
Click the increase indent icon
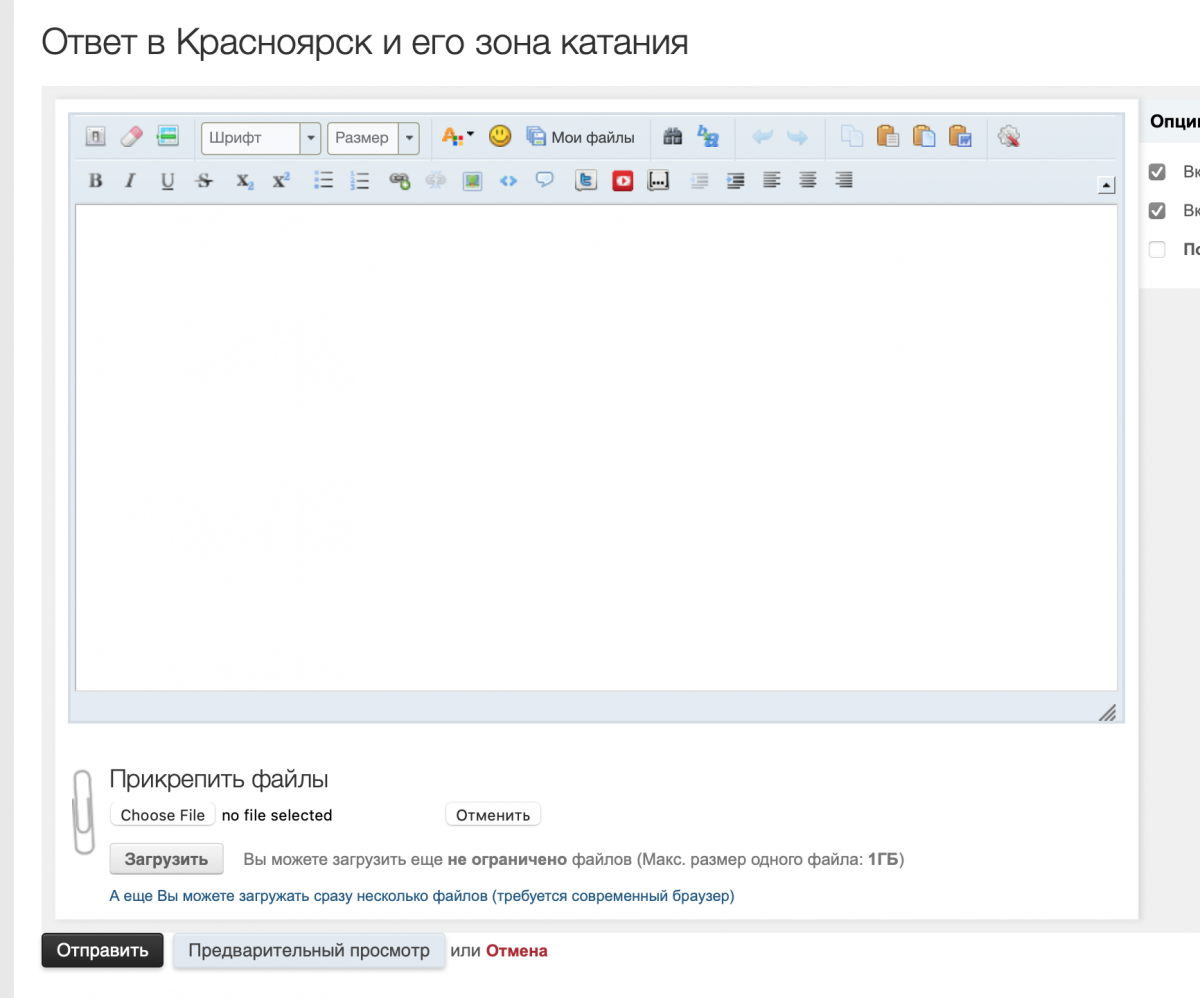click(735, 181)
